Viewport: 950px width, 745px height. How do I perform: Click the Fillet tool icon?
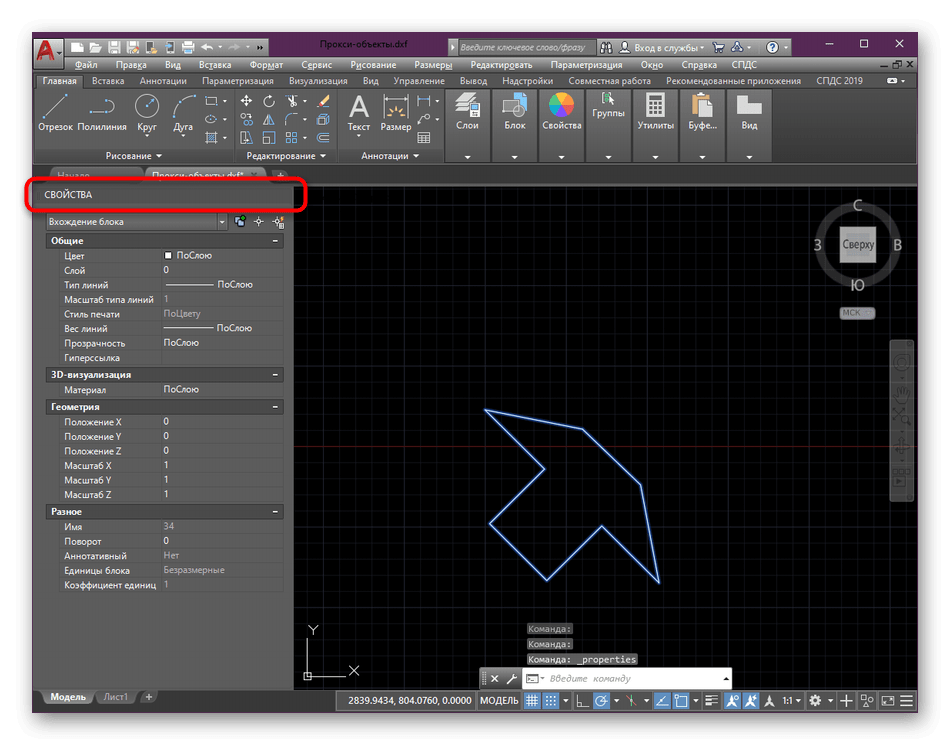tap(292, 119)
